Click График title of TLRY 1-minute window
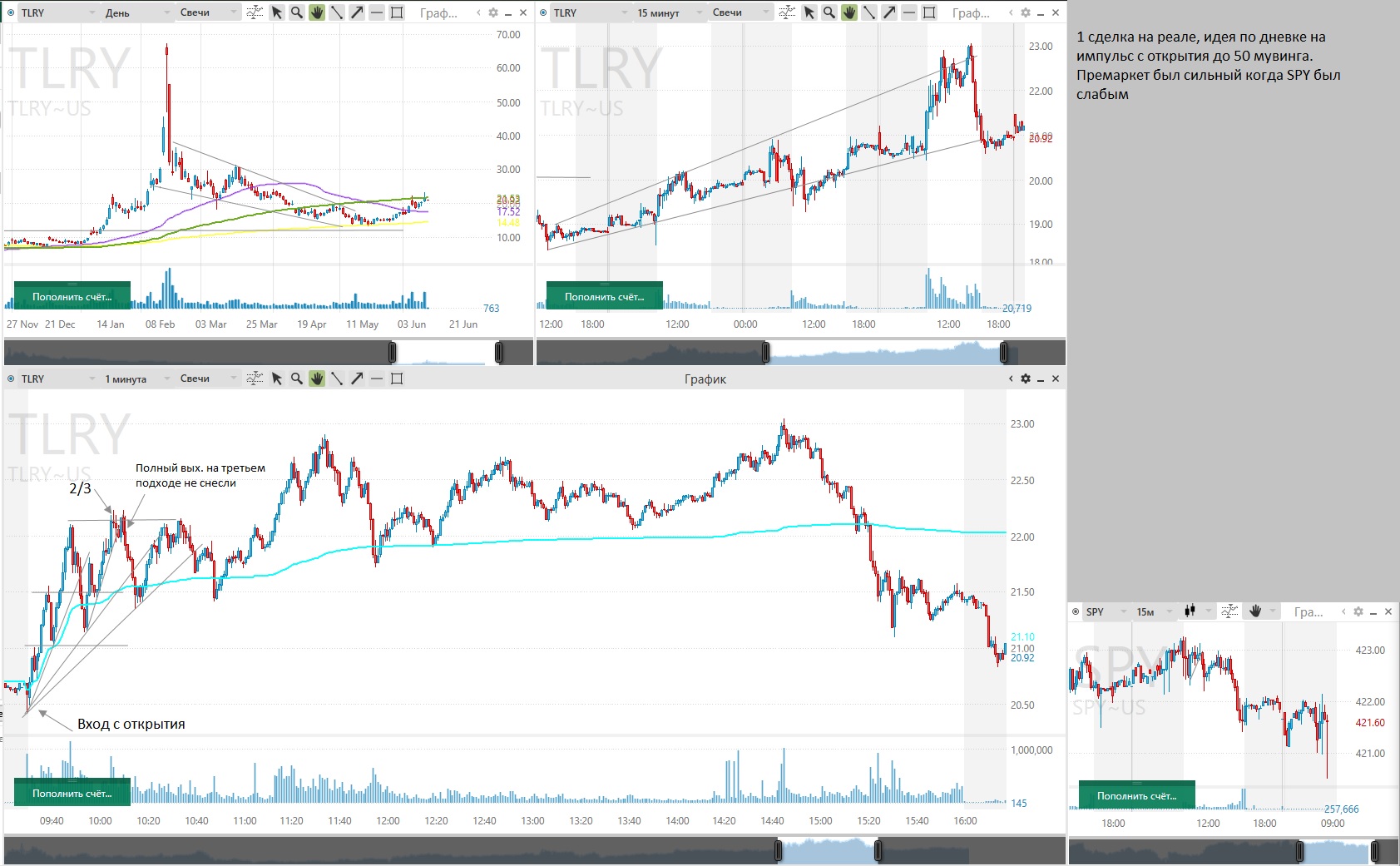 click(705, 379)
